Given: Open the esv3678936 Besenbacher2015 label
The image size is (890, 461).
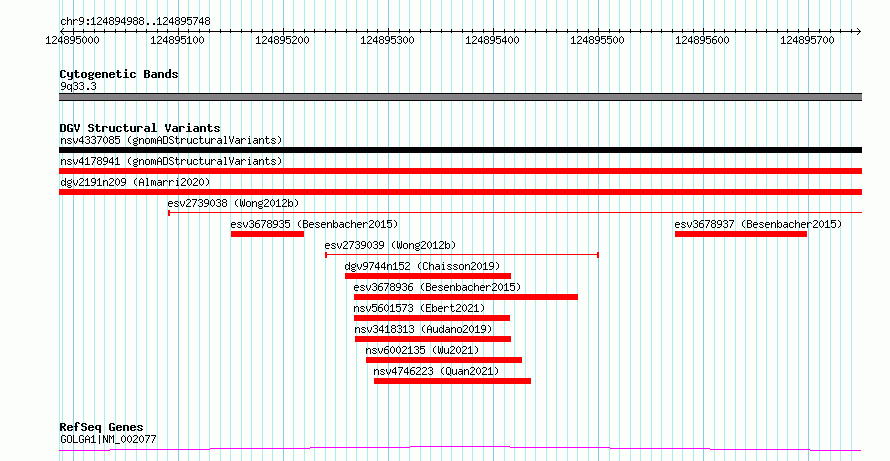Looking at the screenshot, I should [x=437, y=287].
